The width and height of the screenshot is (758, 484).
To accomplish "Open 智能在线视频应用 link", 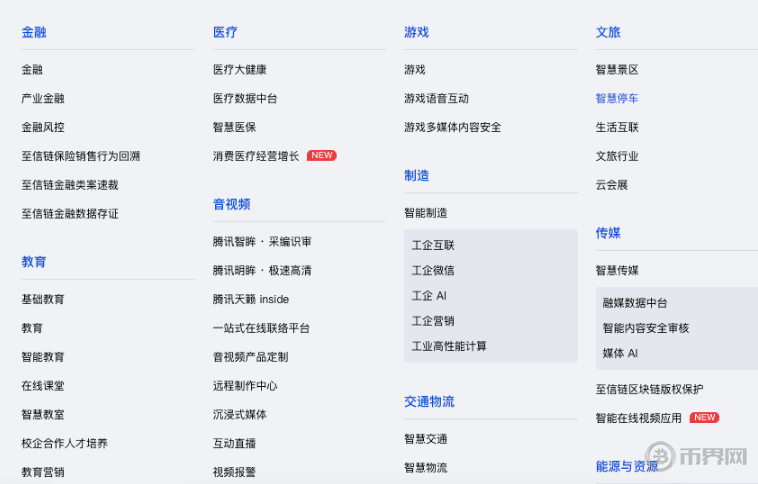I will pyautogui.click(x=639, y=418).
